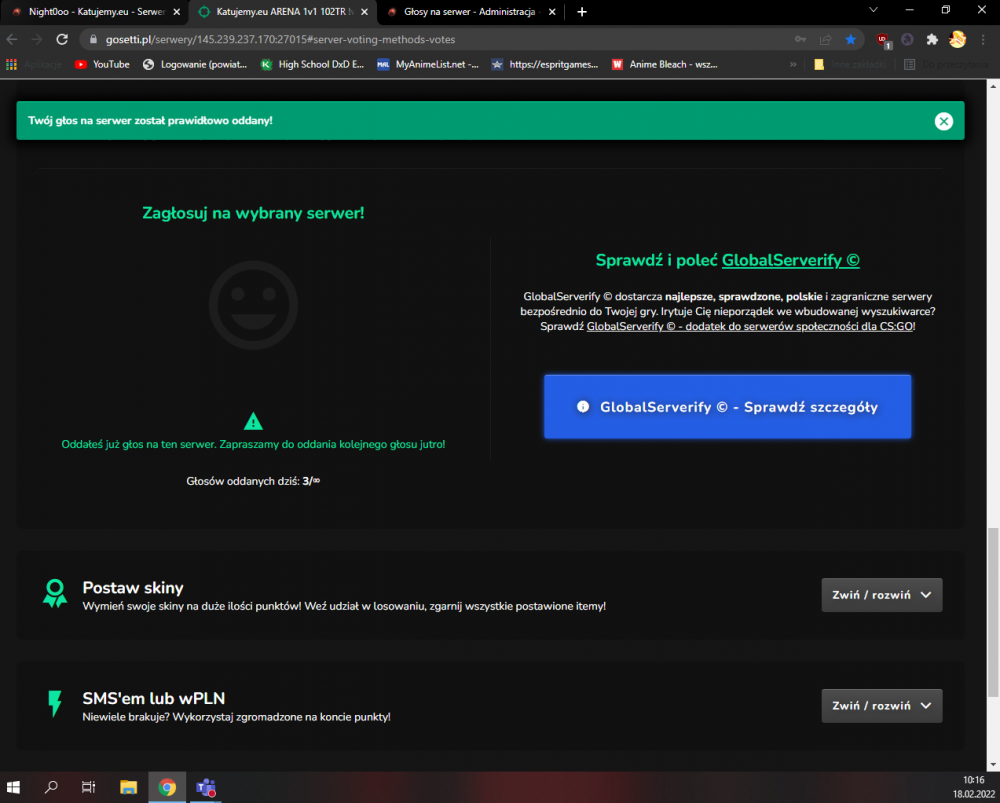Click the smiley face vote icon
The image size is (1000, 803).
(x=253, y=305)
